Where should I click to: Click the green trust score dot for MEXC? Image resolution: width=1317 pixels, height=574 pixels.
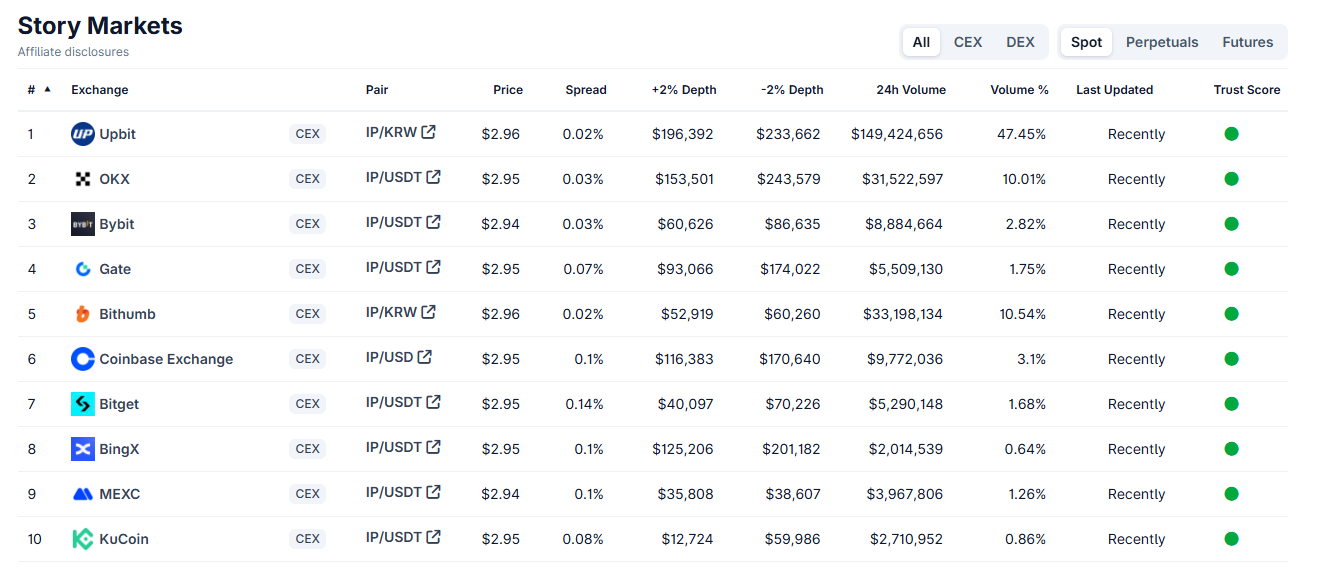[x=1231, y=494]
